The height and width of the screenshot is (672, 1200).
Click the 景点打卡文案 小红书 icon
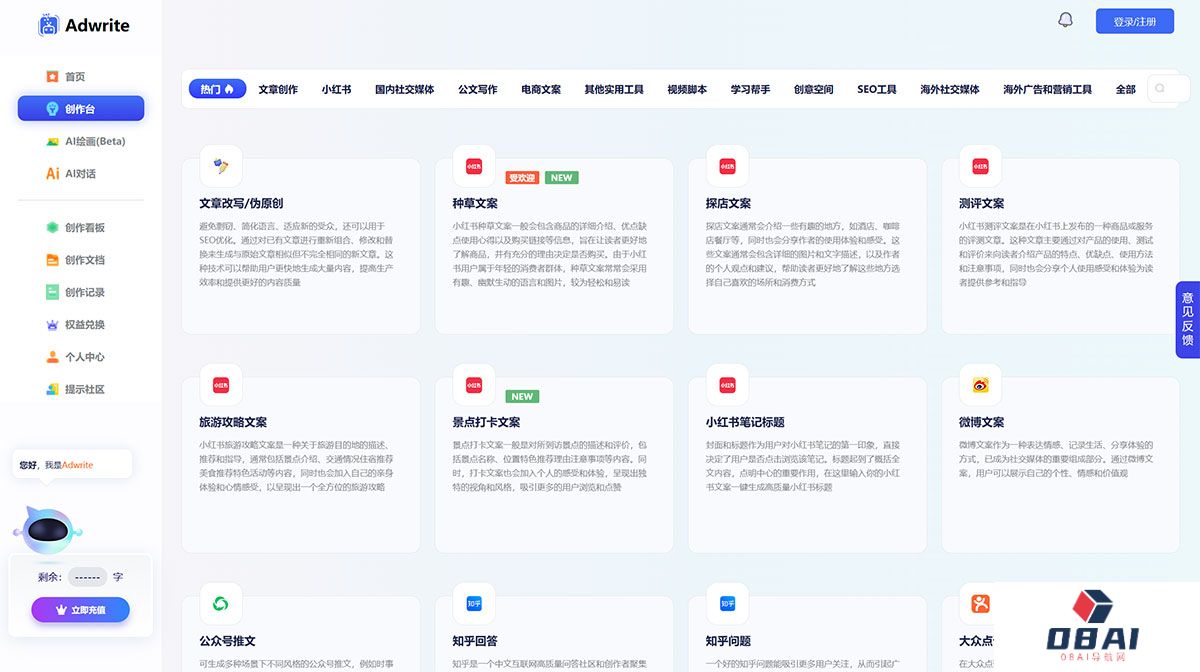click(474, 385)
